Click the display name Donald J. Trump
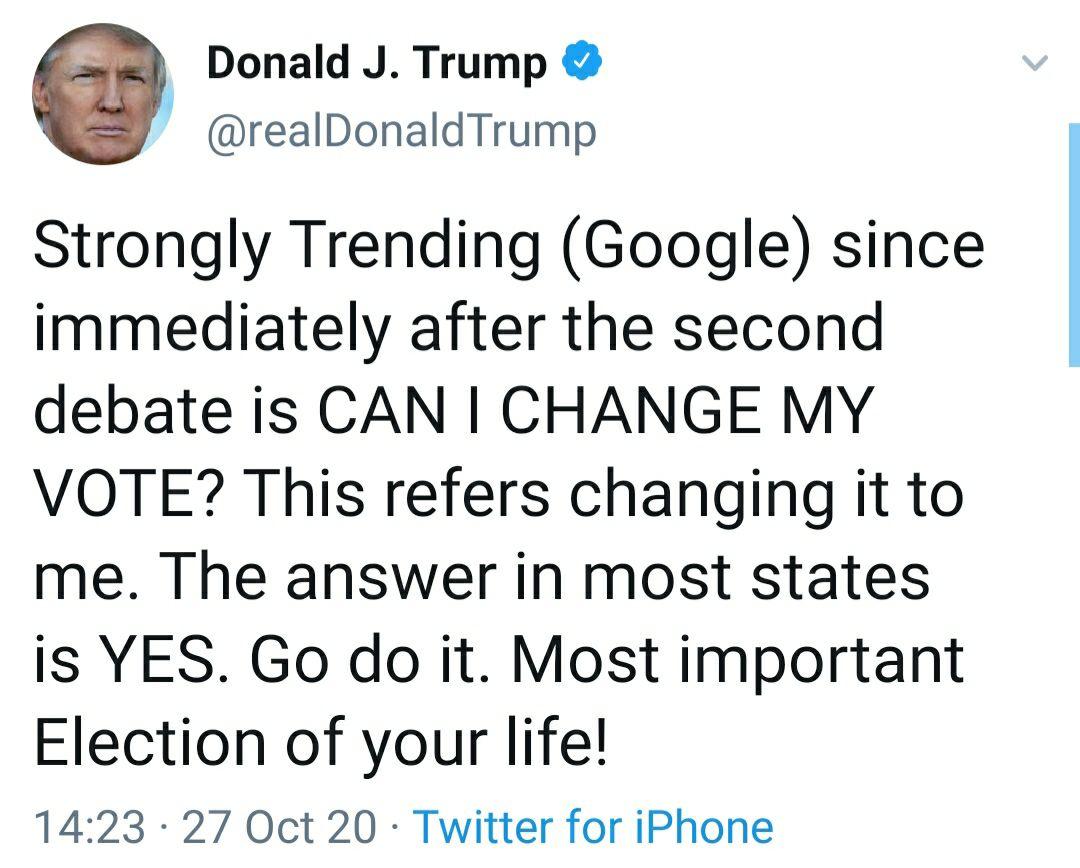The image size is (1080, 868). click(377, 65)
